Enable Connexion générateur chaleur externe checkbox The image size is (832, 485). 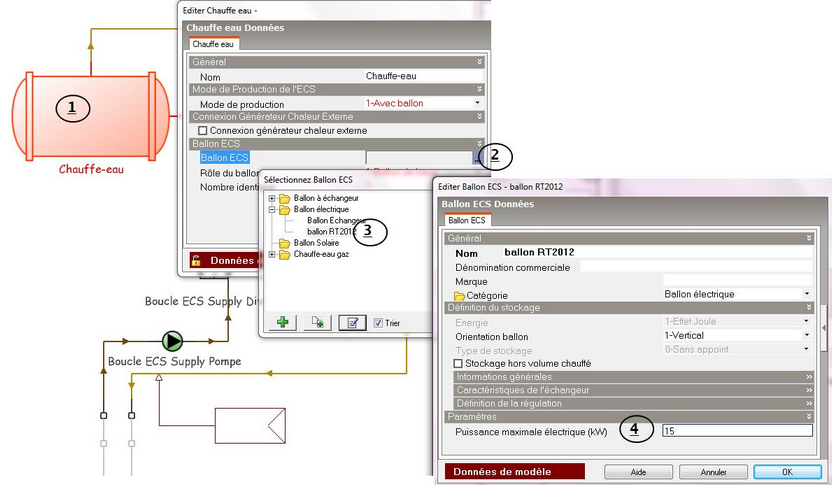pos(203,131)
